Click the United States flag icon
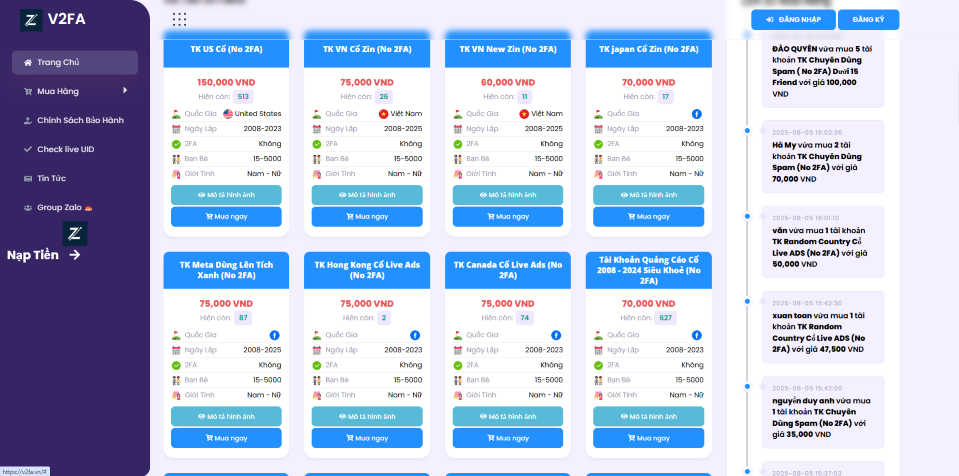This screenshot has width=959, height=476. (x=228, y=114)
